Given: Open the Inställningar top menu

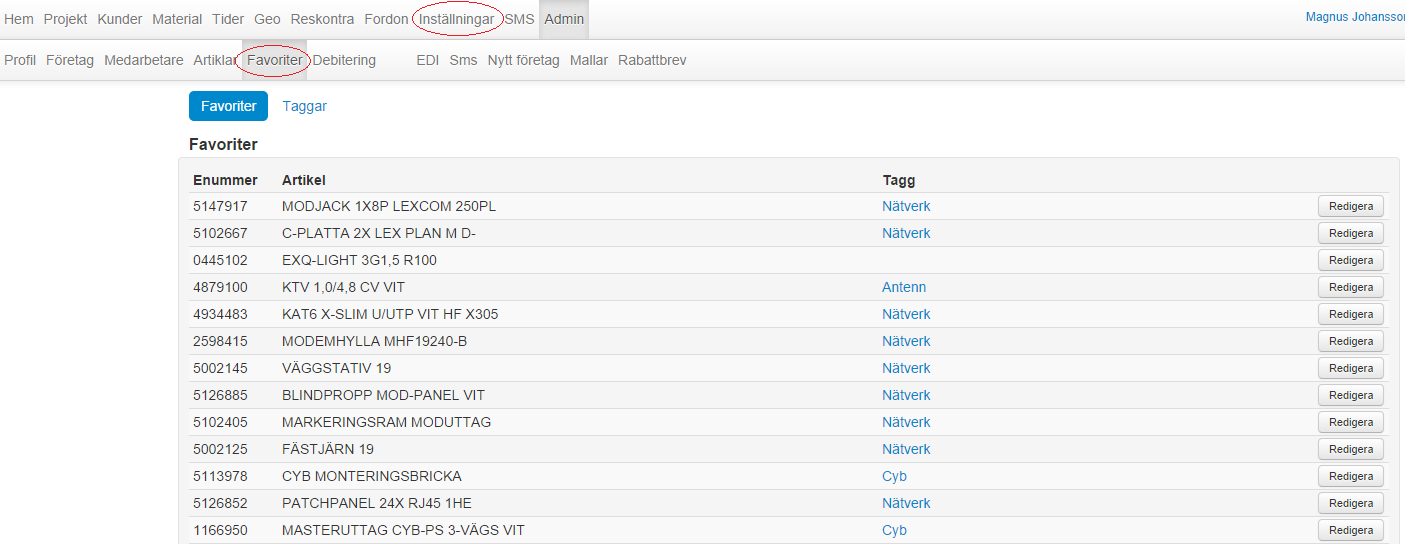Looking at the screenshot, I should pyautogui.click(x=458, y=19).
